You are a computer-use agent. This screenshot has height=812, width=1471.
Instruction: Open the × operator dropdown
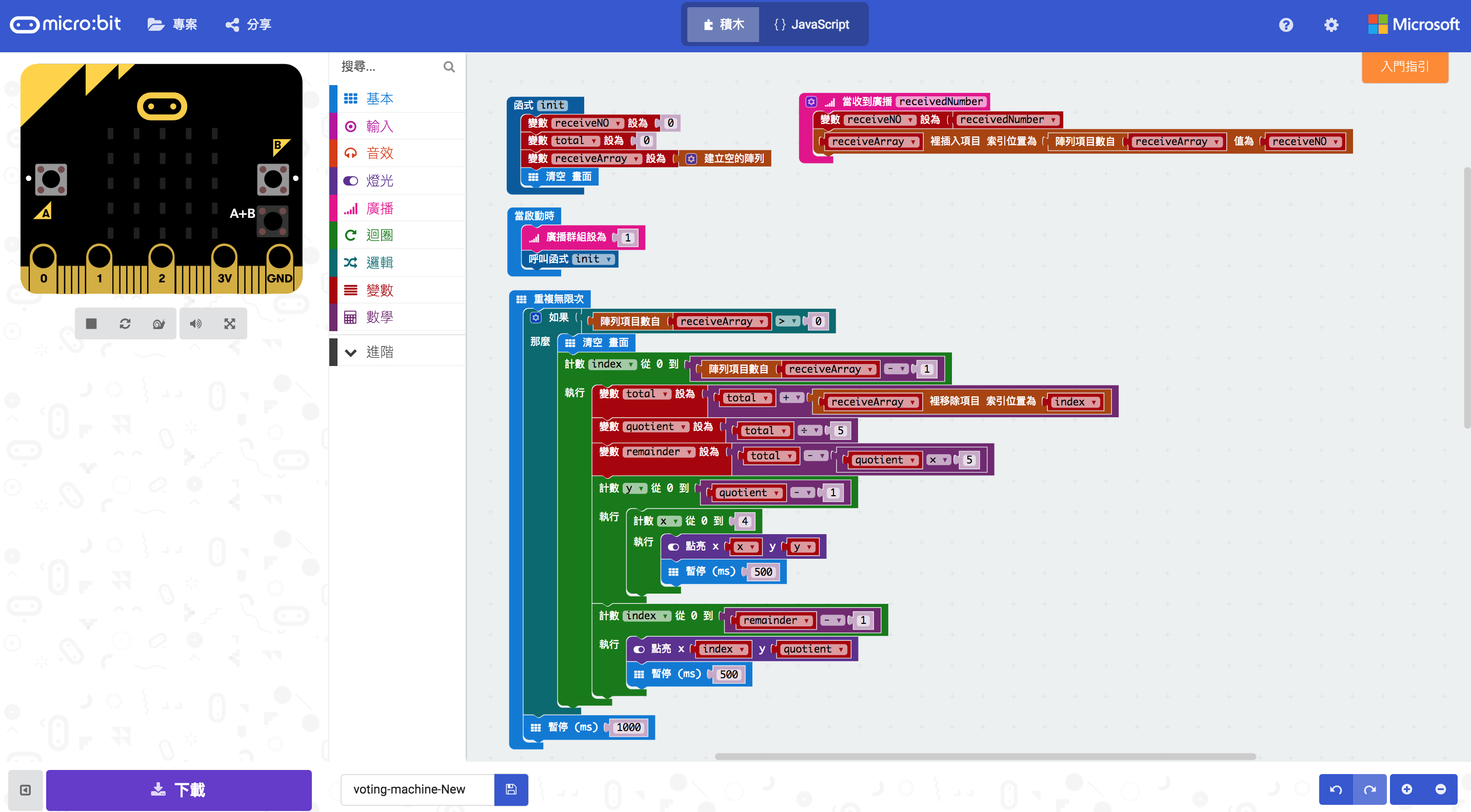tap(938, 460)
